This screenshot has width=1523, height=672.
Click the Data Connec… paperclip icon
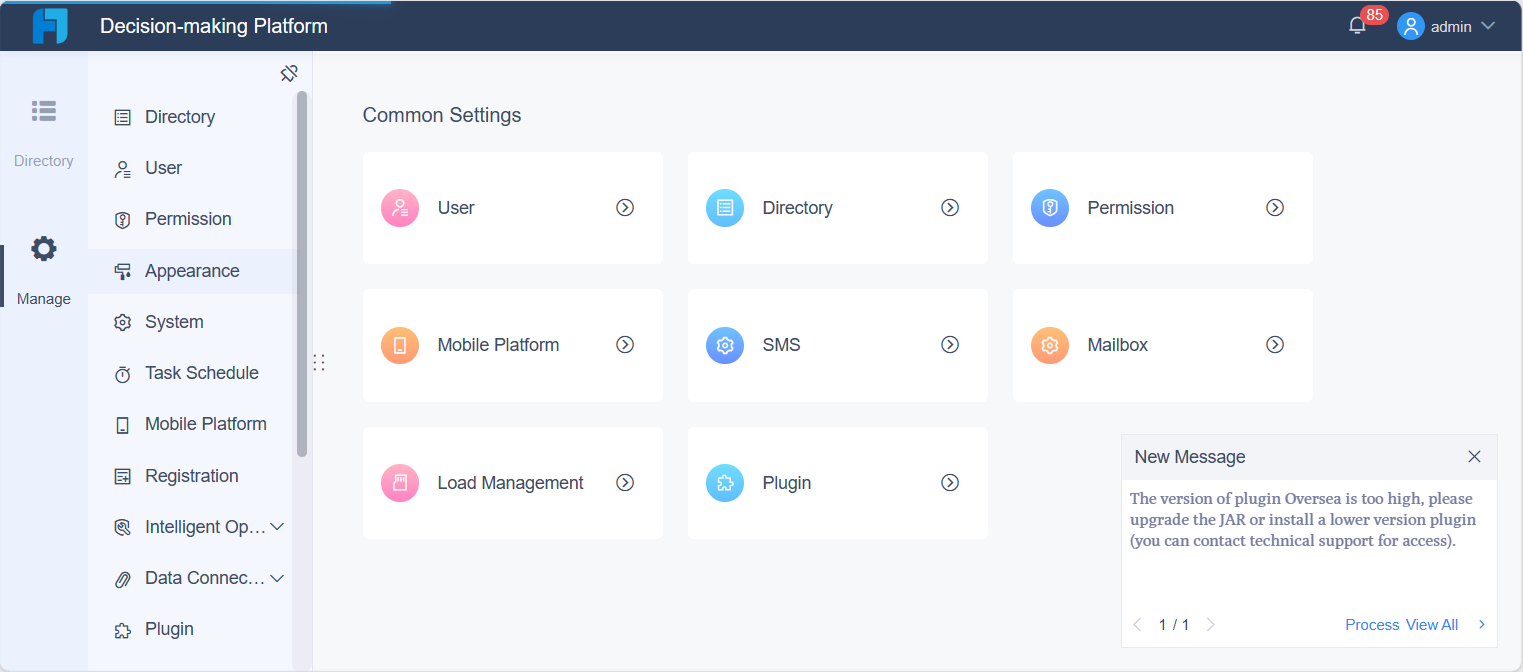[123, 579]
